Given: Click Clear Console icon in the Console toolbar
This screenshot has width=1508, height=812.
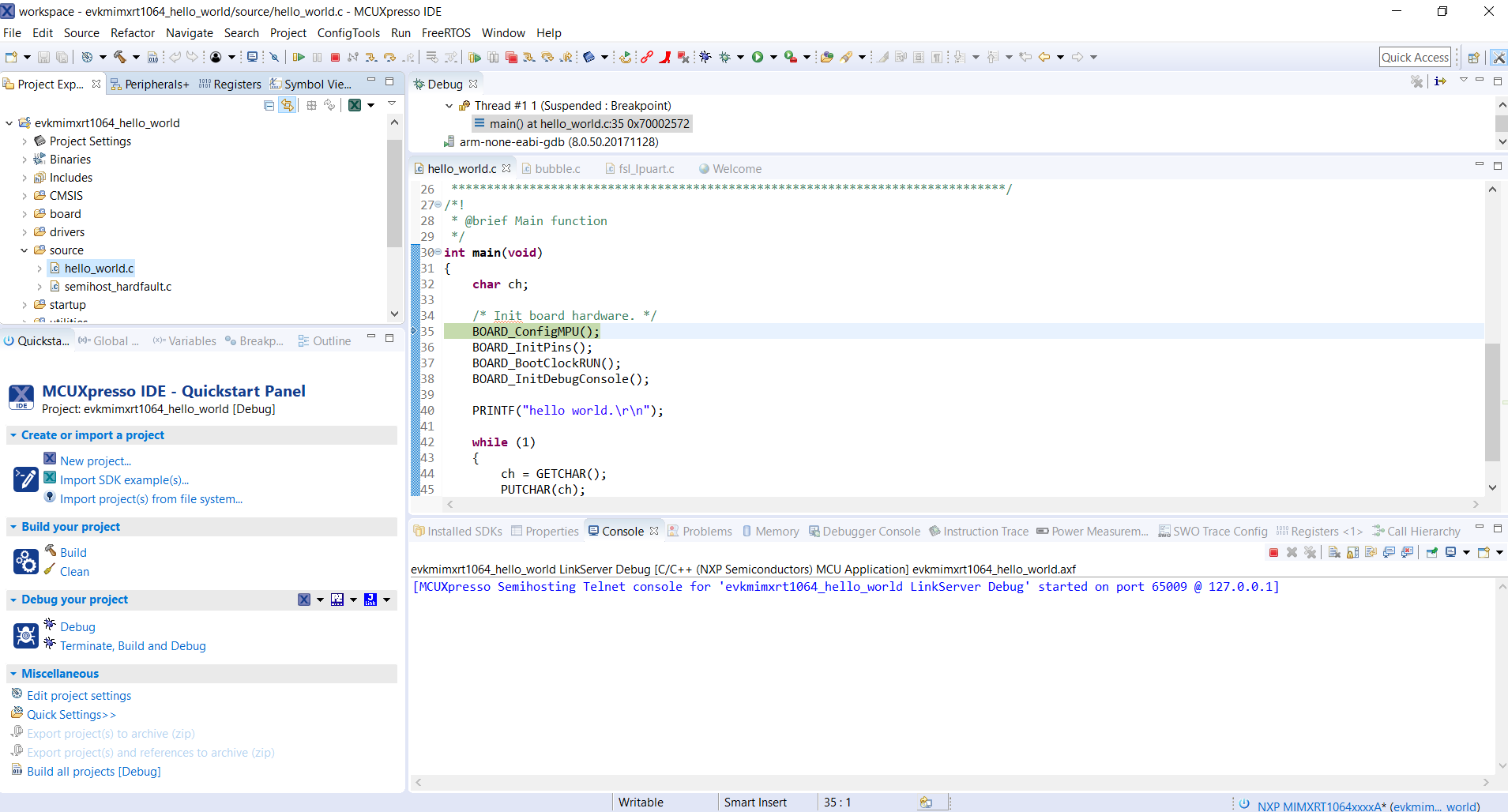Looking at the screenshot, I should [1334, 552].
